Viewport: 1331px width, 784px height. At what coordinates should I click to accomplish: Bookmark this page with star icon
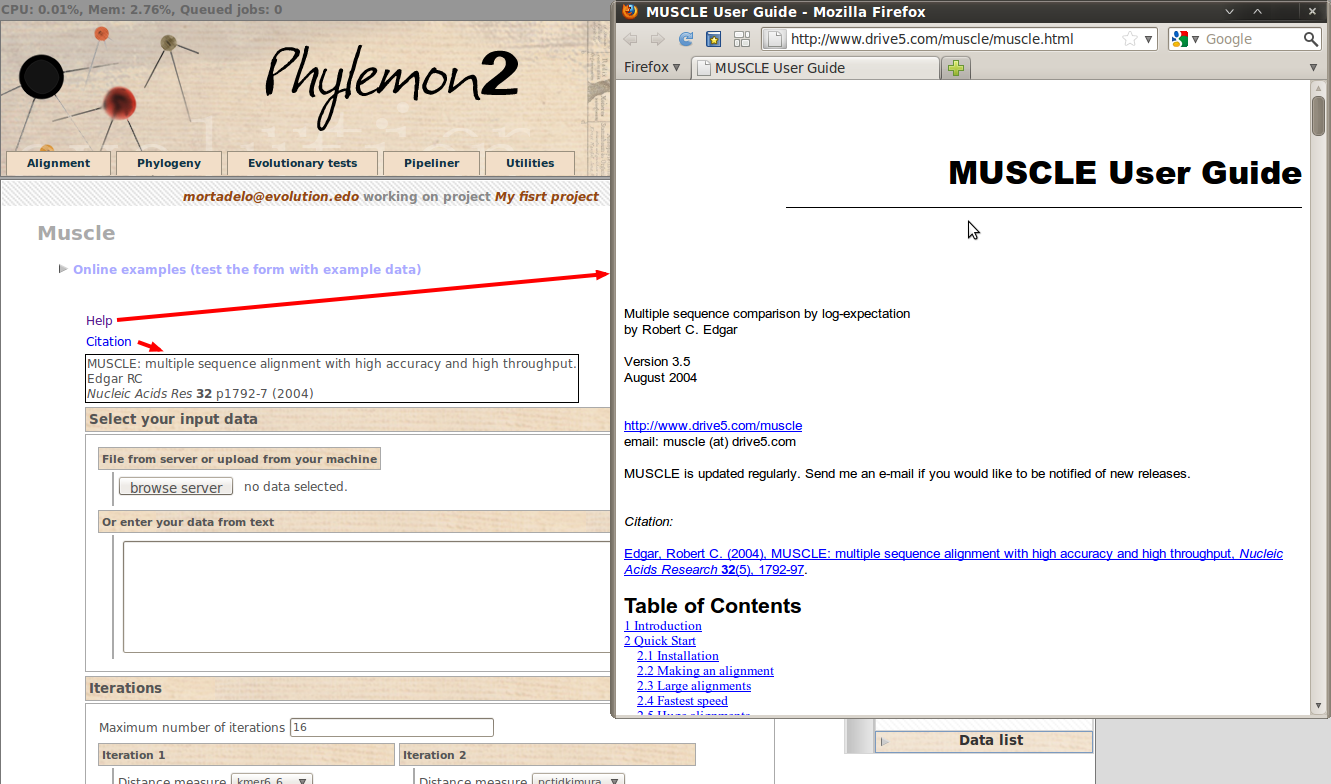click(x=1130, y=39)
